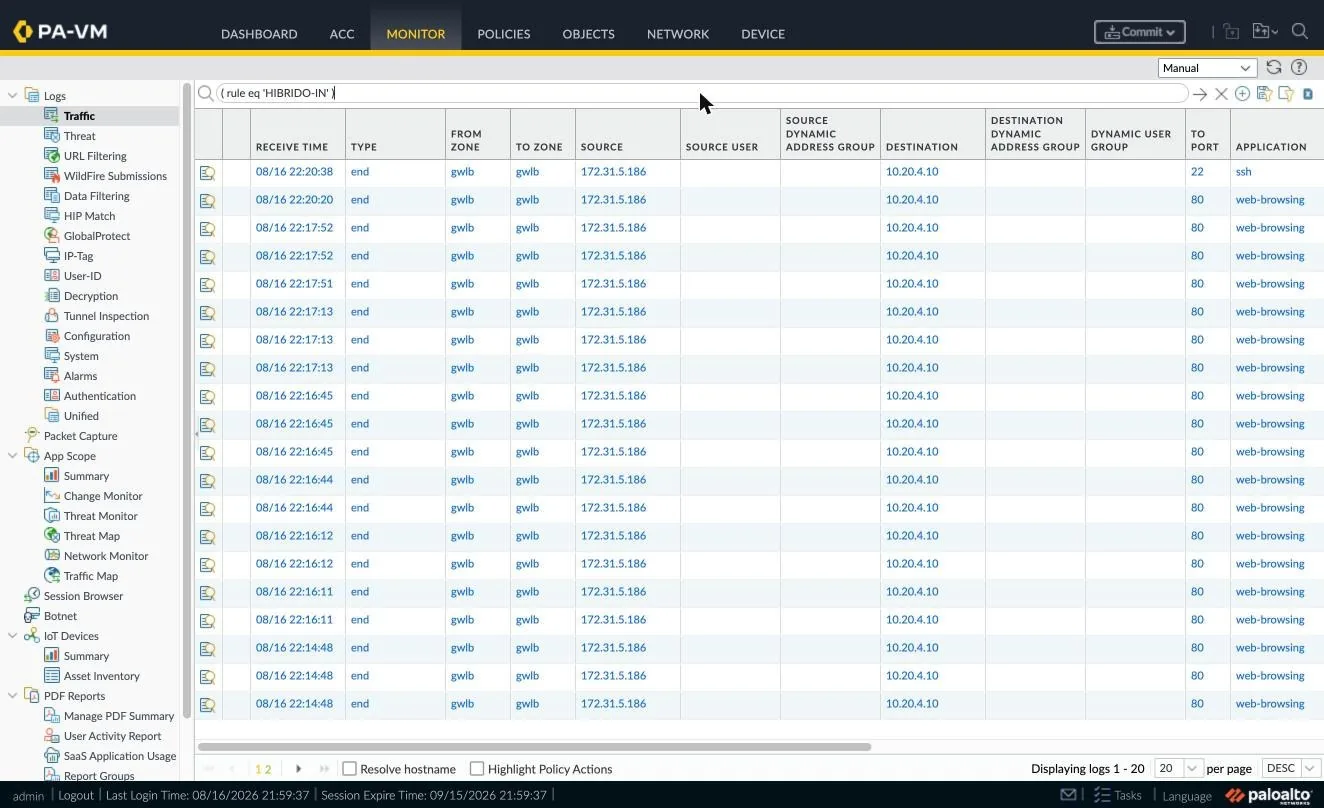Viewport: 1324px width, 808px height.
Task: Collapse the Logs tree node
Action: tap(13, 96)
